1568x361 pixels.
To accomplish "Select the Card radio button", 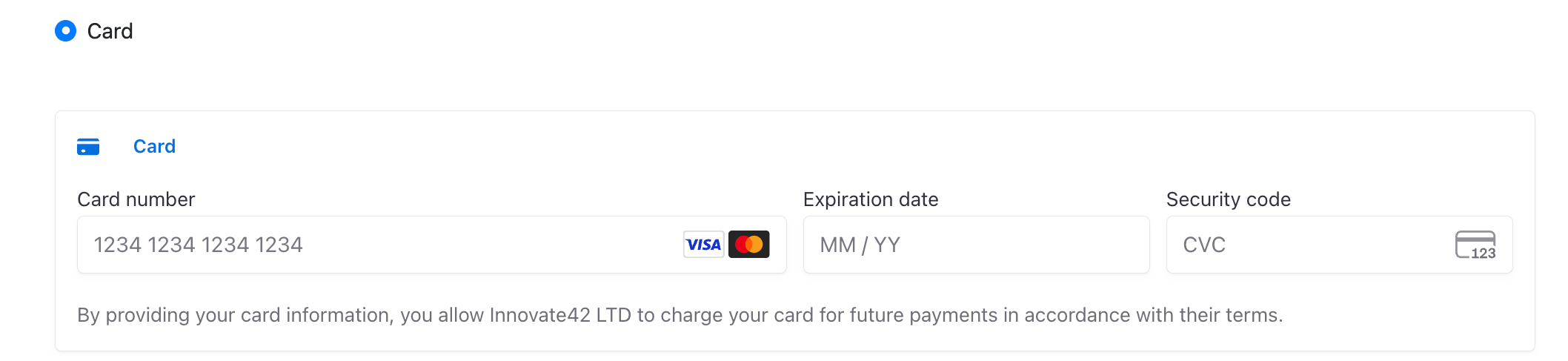I will tap(65, 31).
